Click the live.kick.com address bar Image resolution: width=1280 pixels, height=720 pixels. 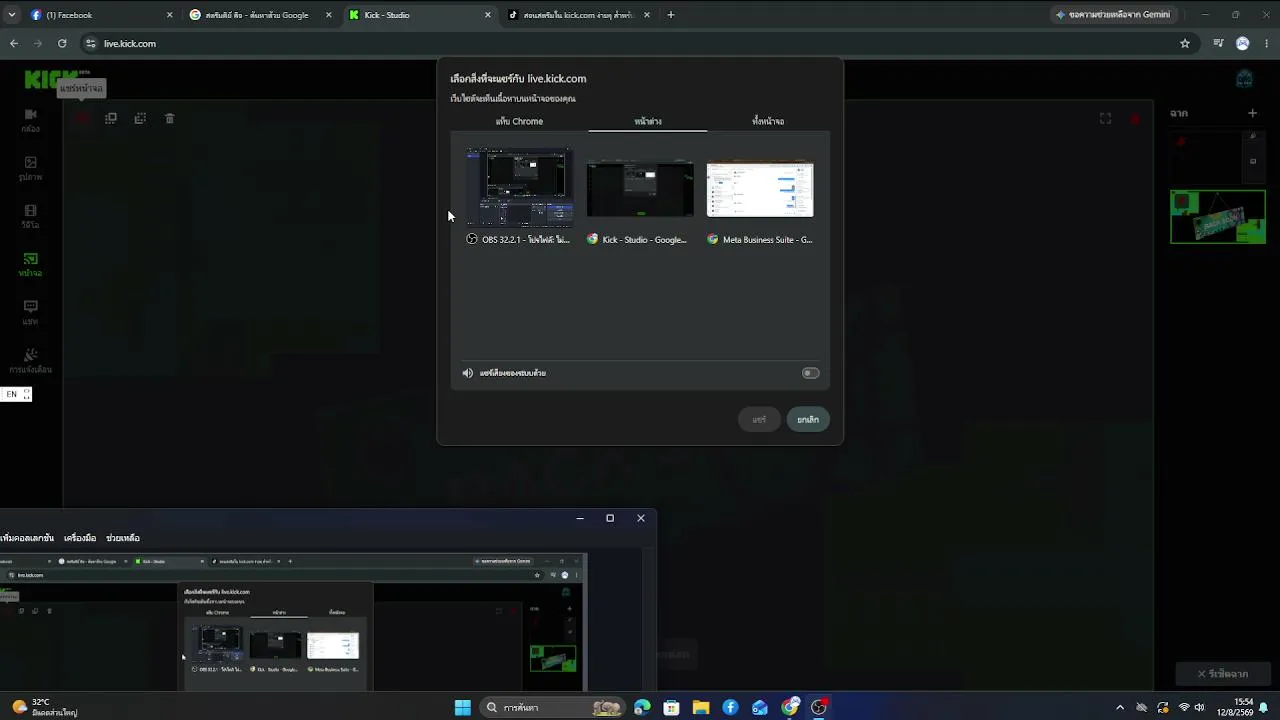tap(630, 44)
